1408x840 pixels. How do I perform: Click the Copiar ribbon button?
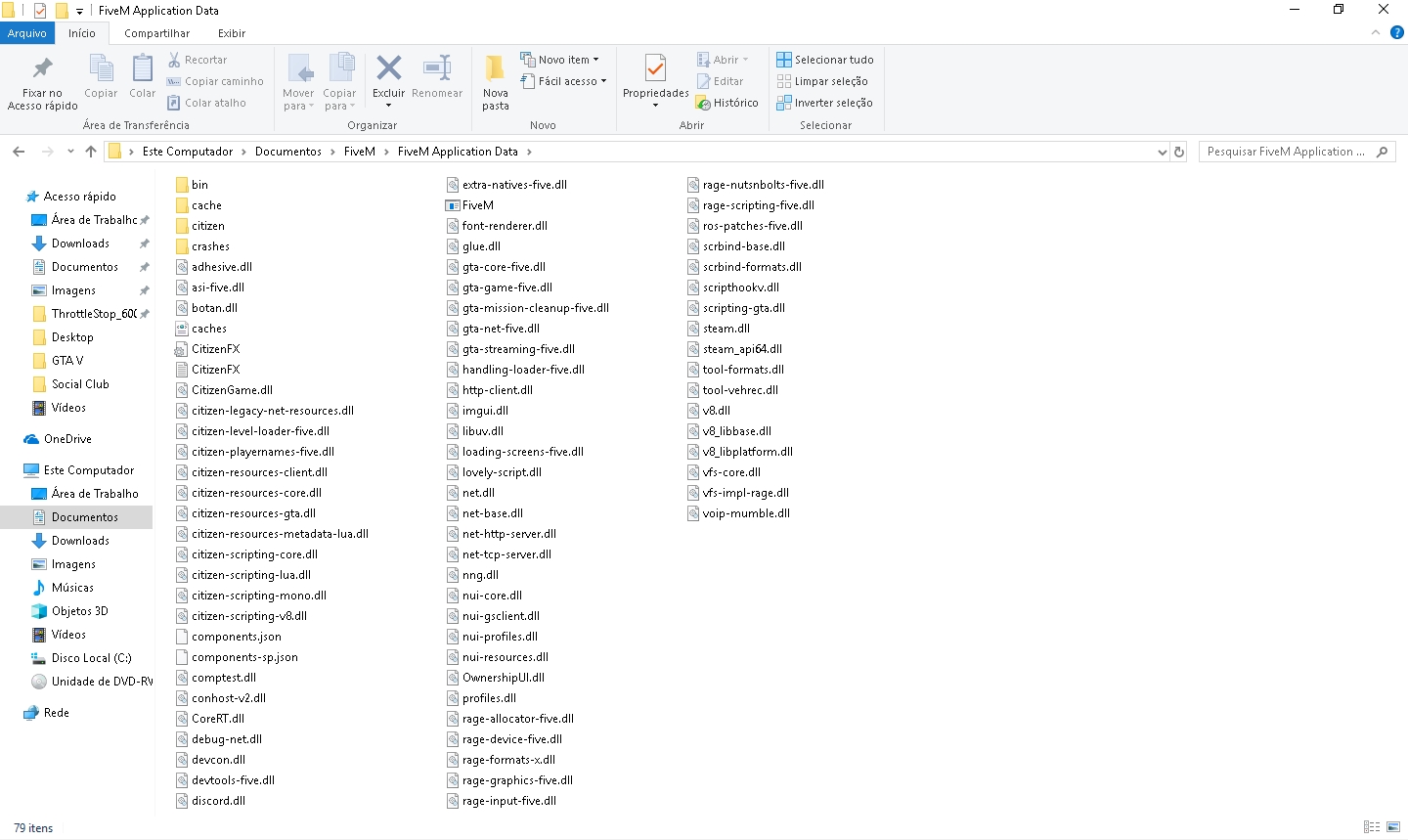101,76
